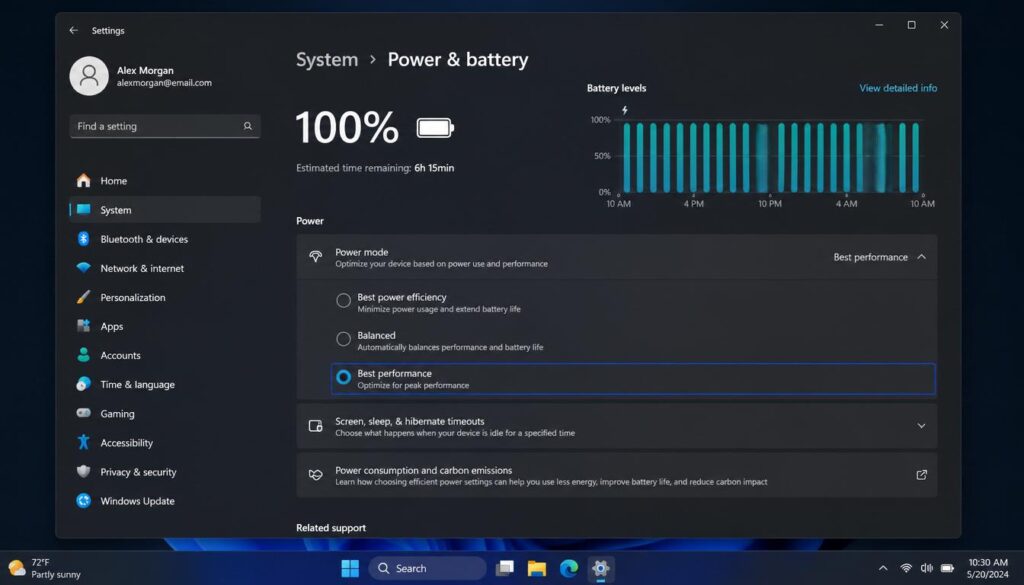Open Bluetooth & devices settings
This screenshot has height=585, width=1024.
(x=165, y=239)
